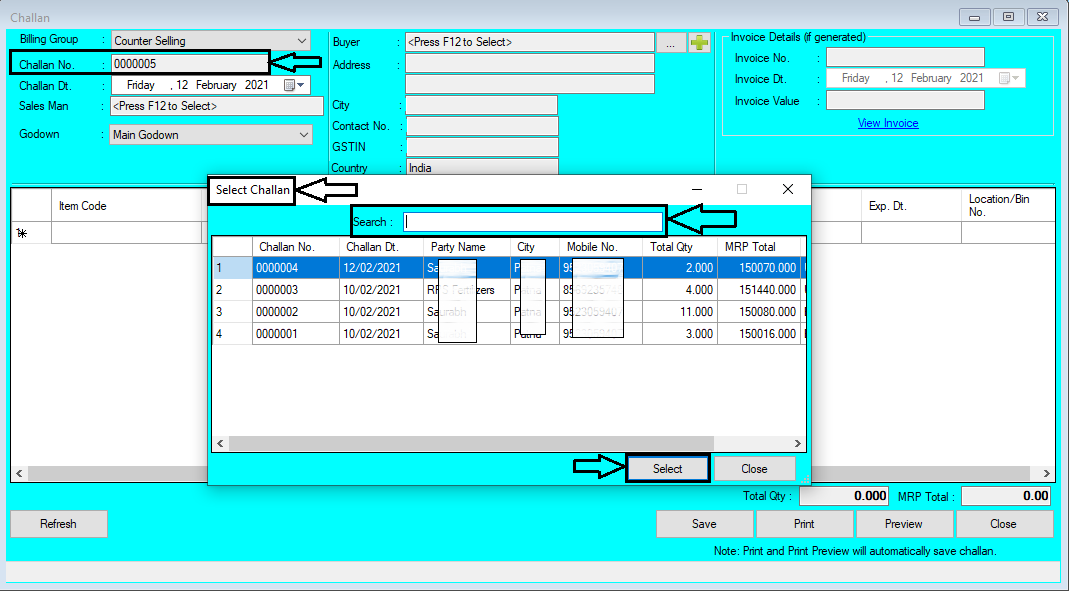Click the horizontal scrollbar right arrow in dialog
This screenshot has width=1069, height=591.
[795, 443]
